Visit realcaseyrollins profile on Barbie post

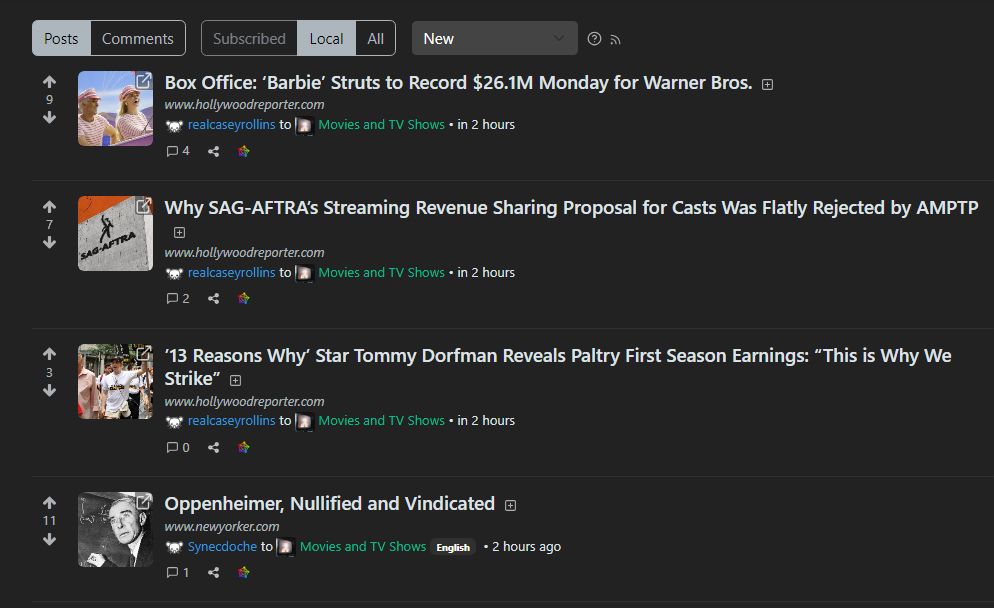[x=231, y=124]
